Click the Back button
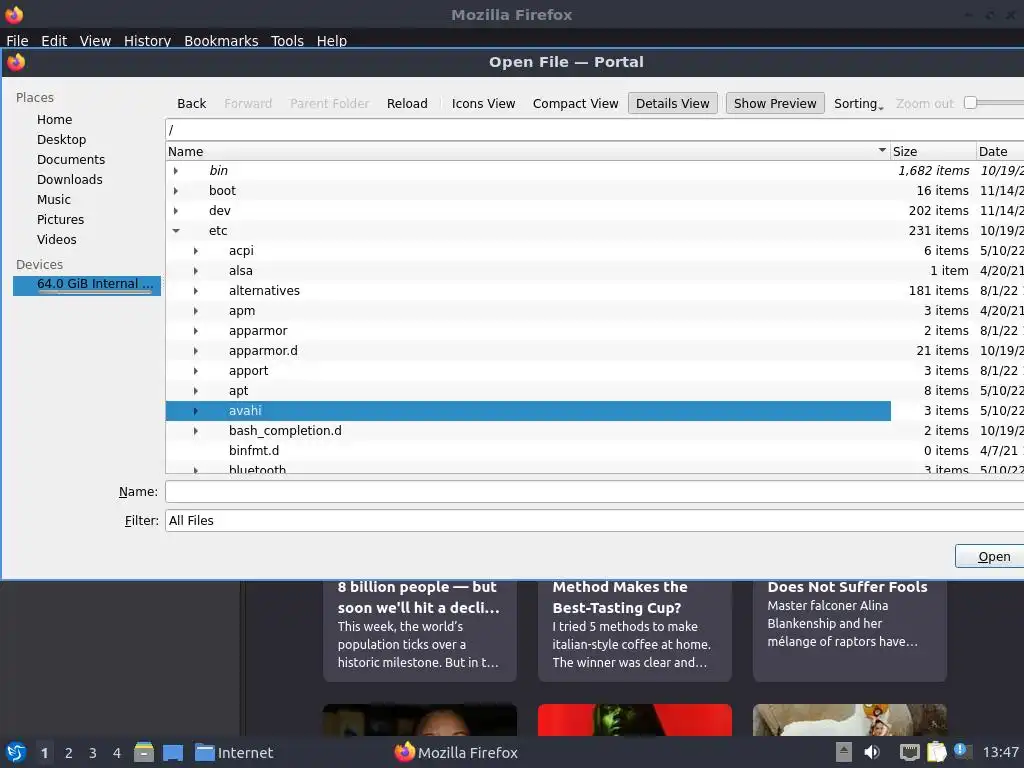The height and width of the screenshot is (768, 1024). (191, 103)
